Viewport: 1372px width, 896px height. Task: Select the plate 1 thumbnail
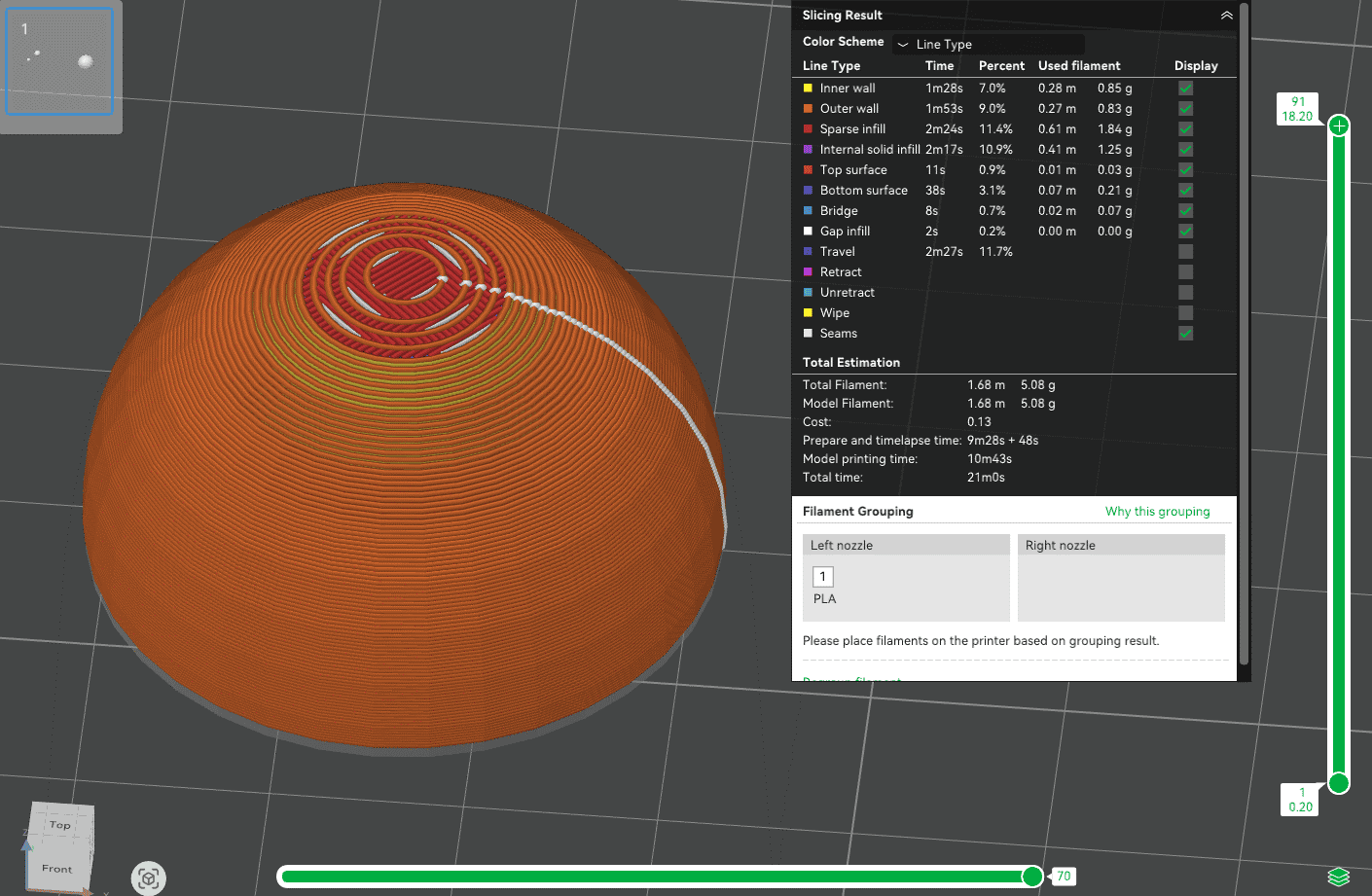[60, 62]
